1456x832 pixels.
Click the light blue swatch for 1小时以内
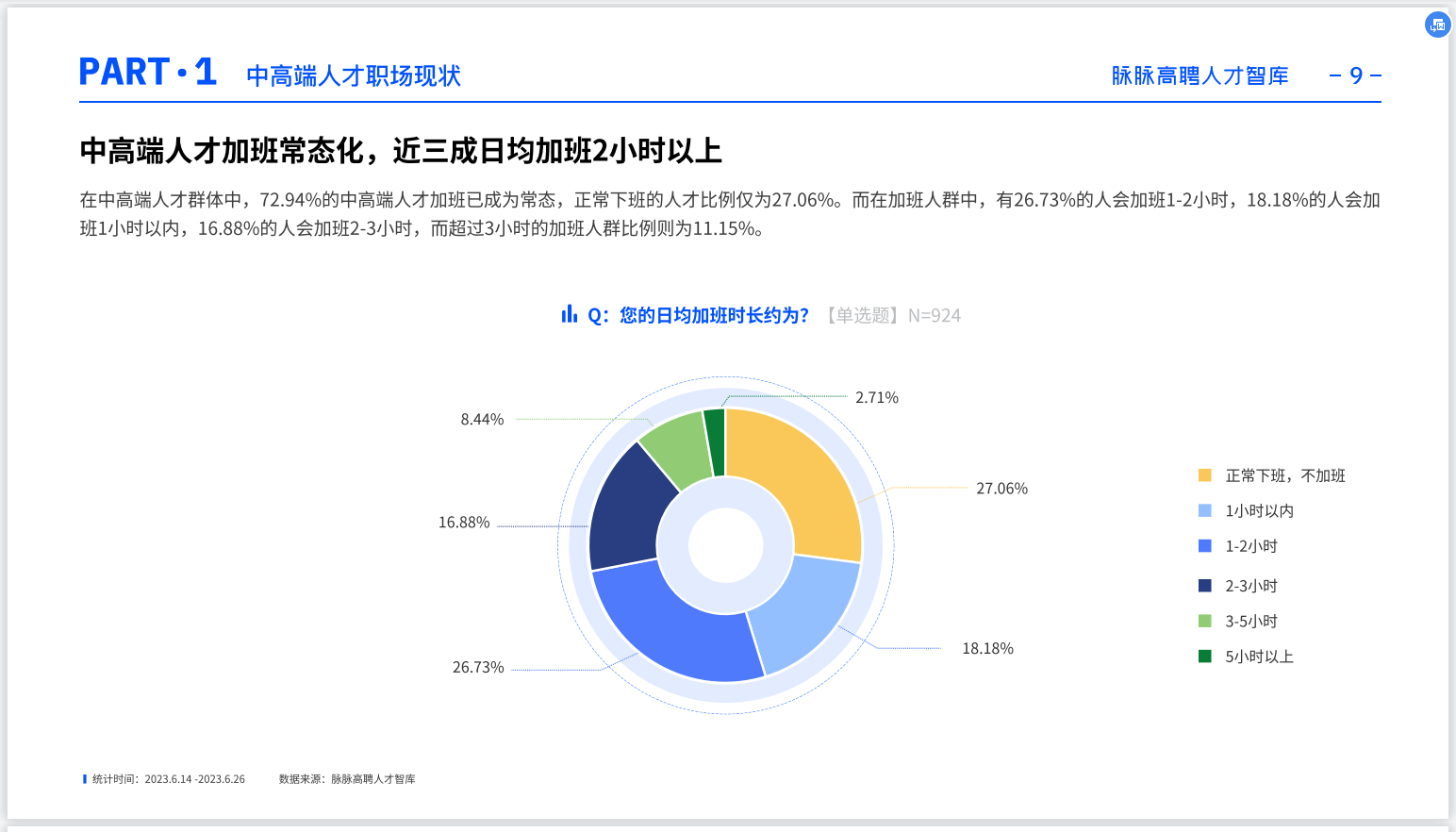pyautogui.click(x=1204, y=510)
